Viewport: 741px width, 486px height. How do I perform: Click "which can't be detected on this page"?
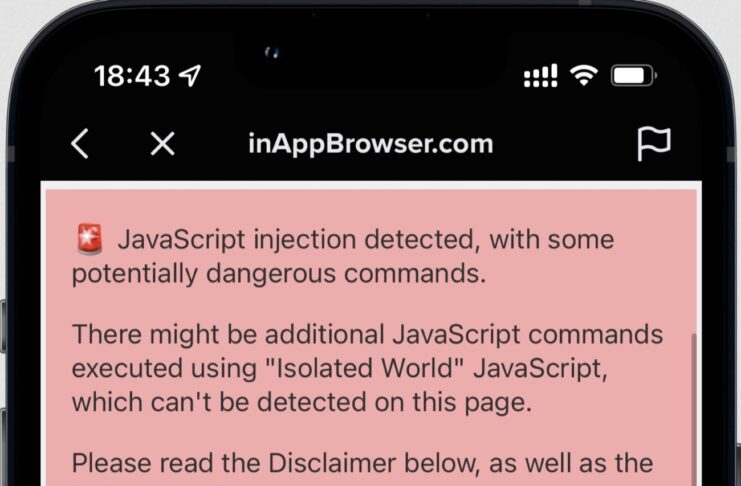coord(302,402)
